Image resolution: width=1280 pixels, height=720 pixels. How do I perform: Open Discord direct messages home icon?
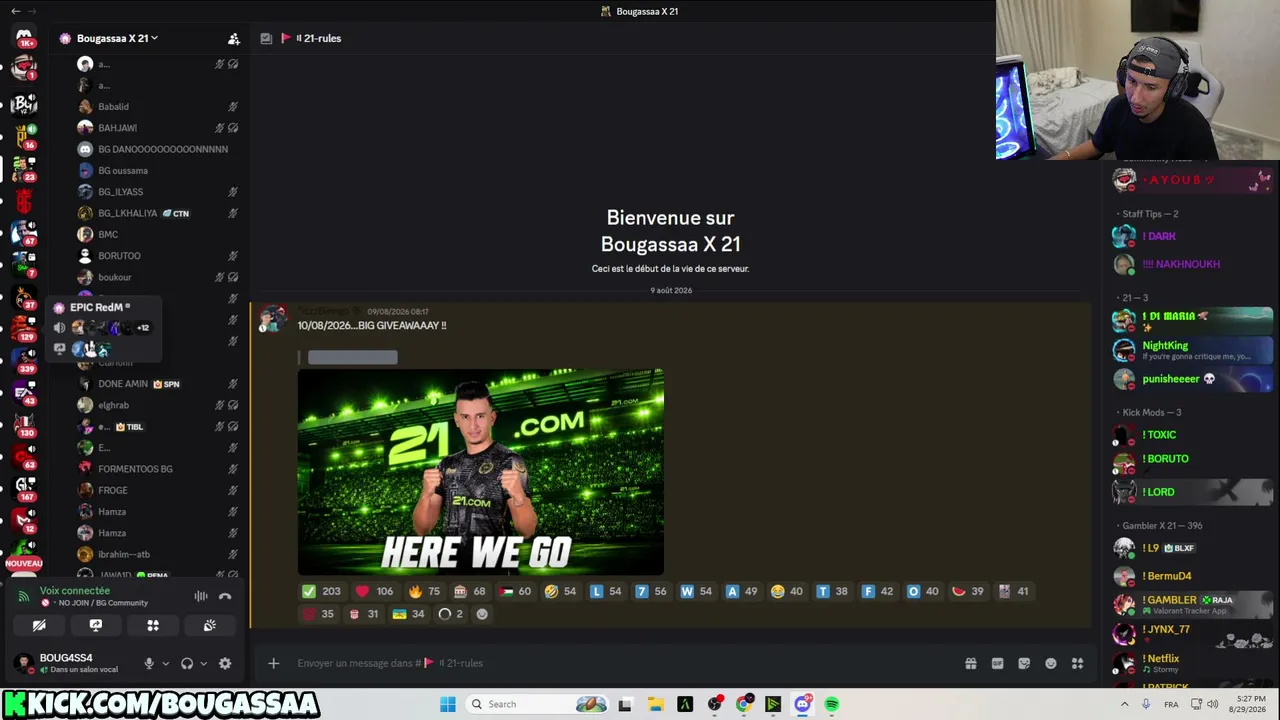tap(24, 37)
